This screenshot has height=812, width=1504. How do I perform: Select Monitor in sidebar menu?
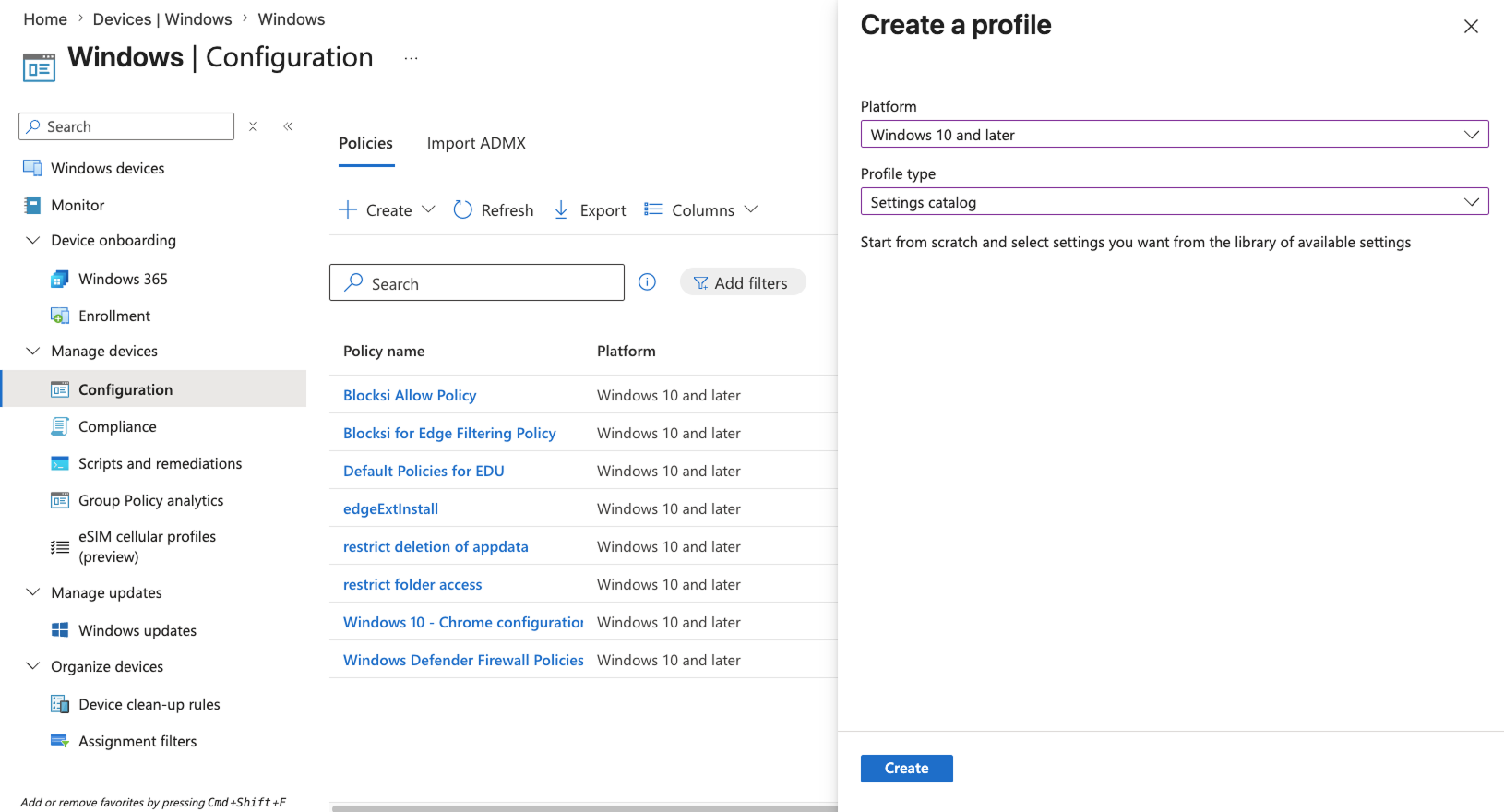(x=78, y=205)
